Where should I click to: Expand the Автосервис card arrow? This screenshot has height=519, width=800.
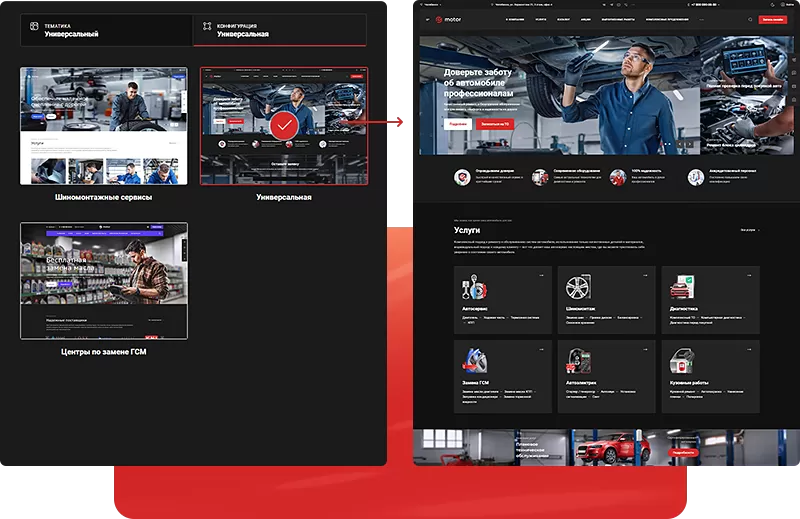pyautogui.click(x=541, y=275)
